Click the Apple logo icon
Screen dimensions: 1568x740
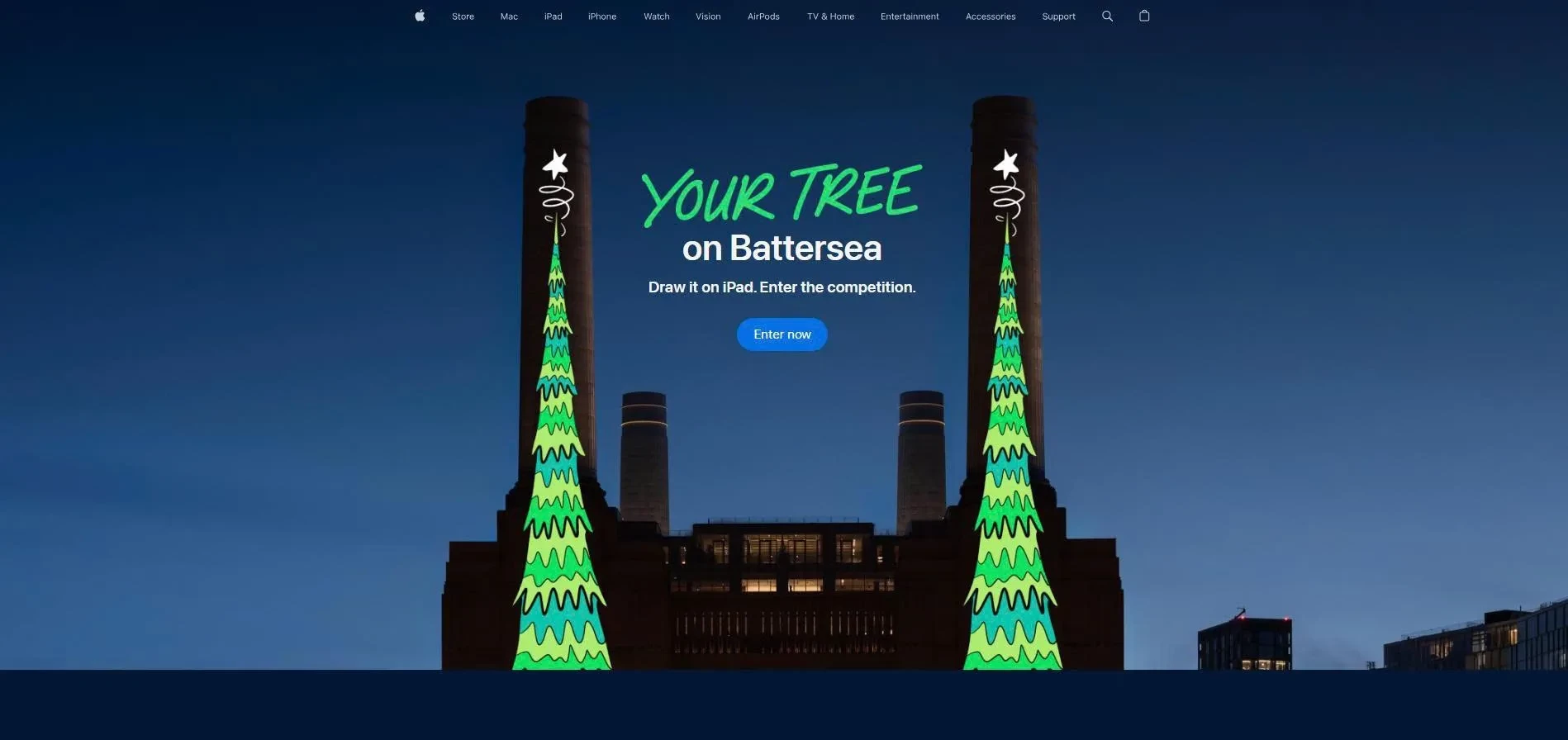click(x=420, y=16)
